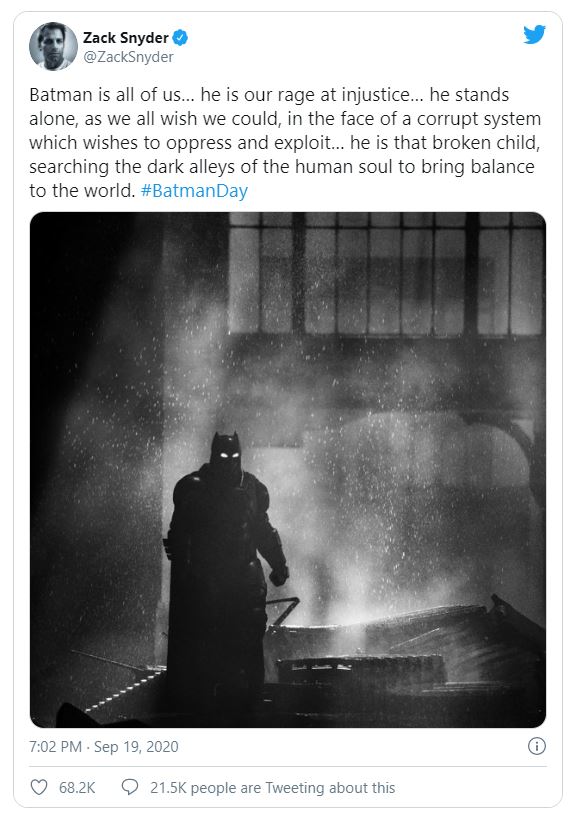The width and height of the screenshot is (587, 817).
Task: Click the blue verified badge
Action: 180,38
